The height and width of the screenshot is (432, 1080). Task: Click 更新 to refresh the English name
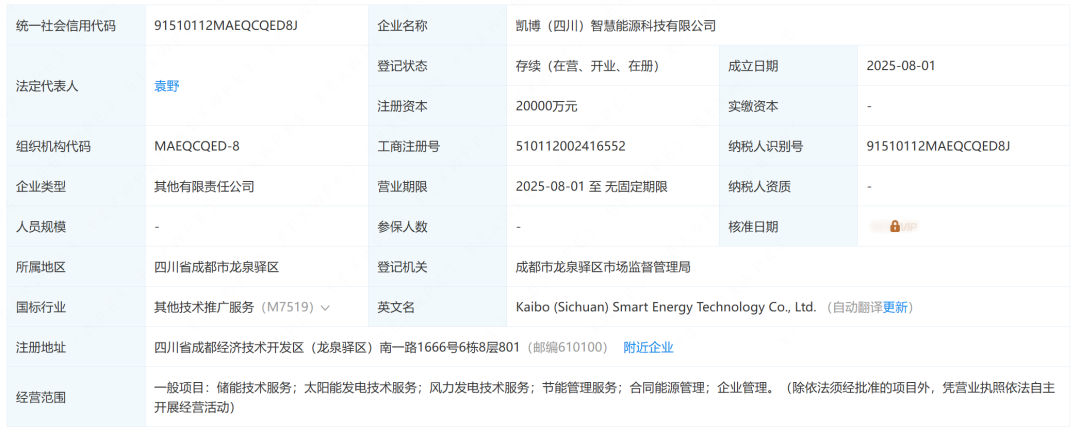pyautogui.click(x=895, y=307)
